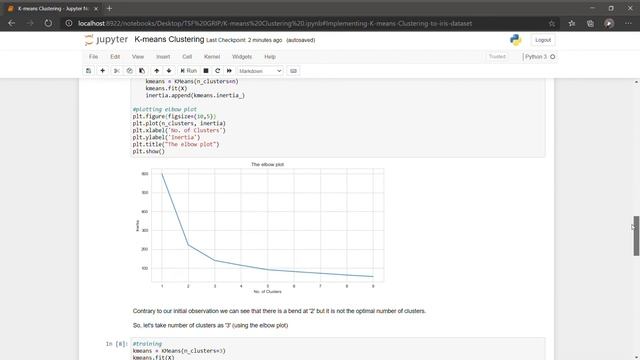Save notebook with the floppy disk icon
The image size is (640, 360).
89,71
